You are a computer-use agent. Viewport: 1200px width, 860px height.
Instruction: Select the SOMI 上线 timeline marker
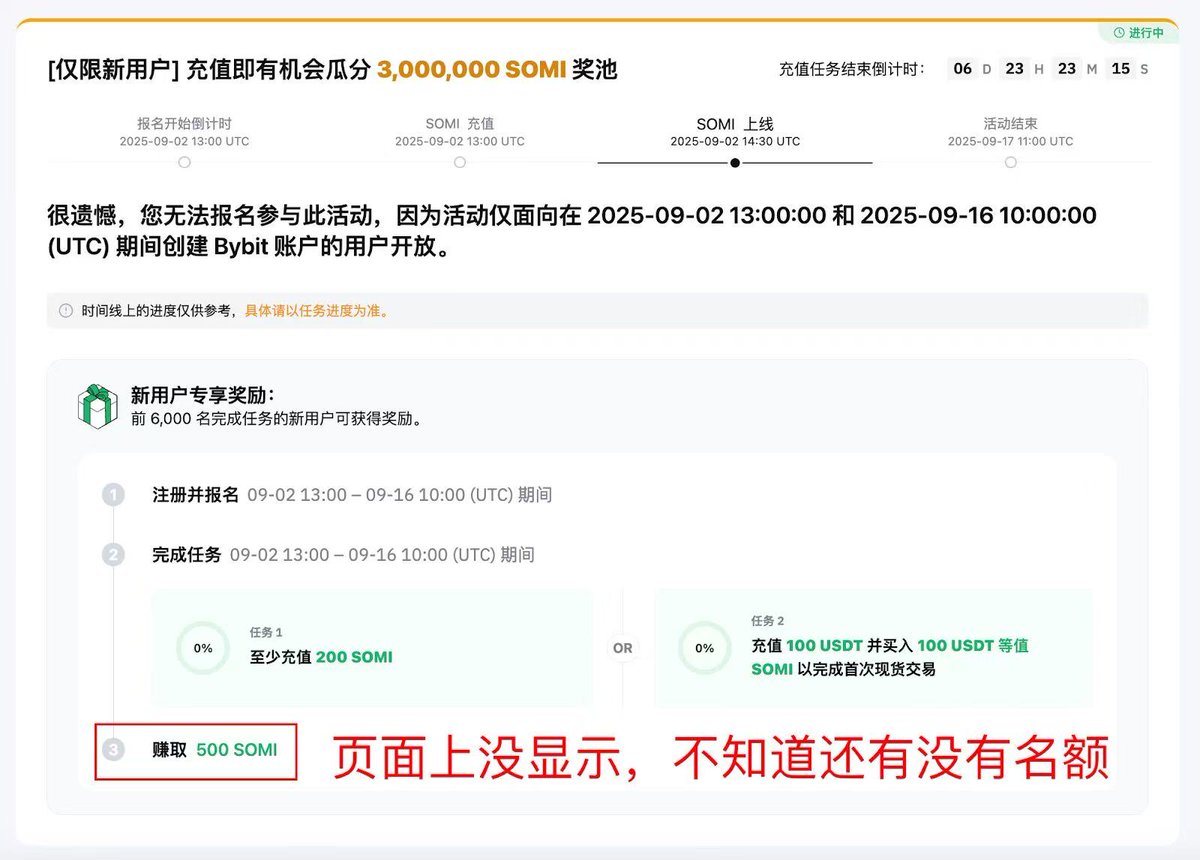pyautogui.click(x=735, y=162)
